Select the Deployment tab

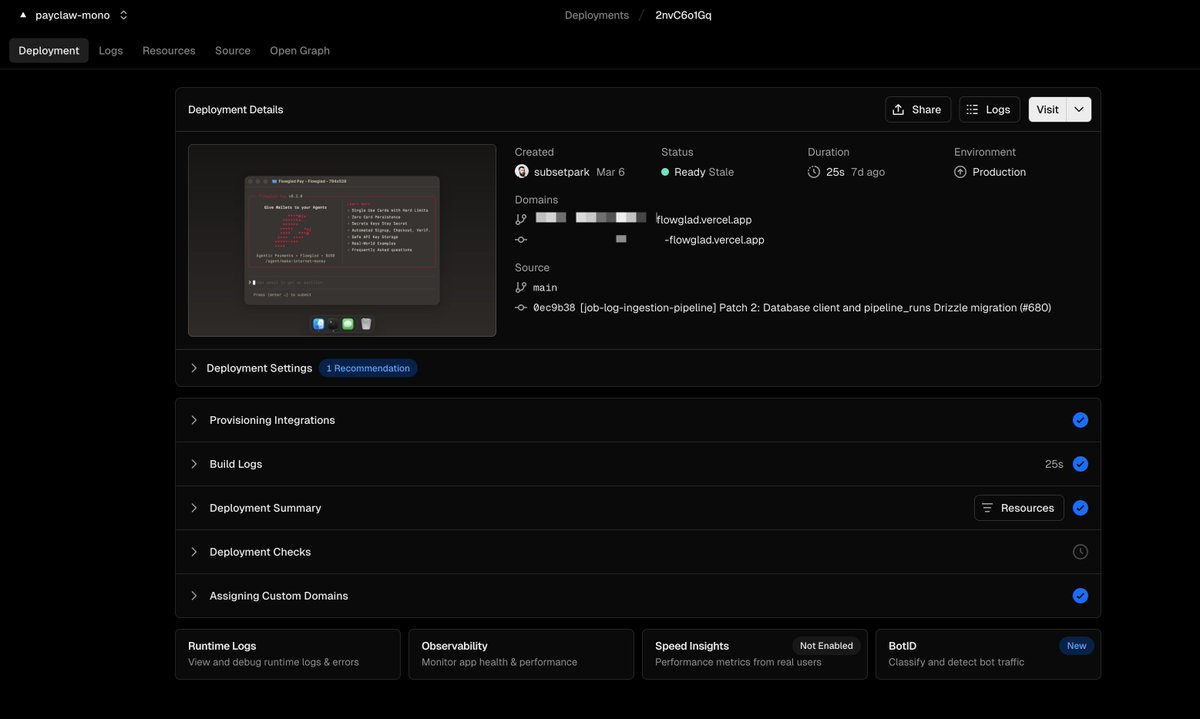coord(49,50)
